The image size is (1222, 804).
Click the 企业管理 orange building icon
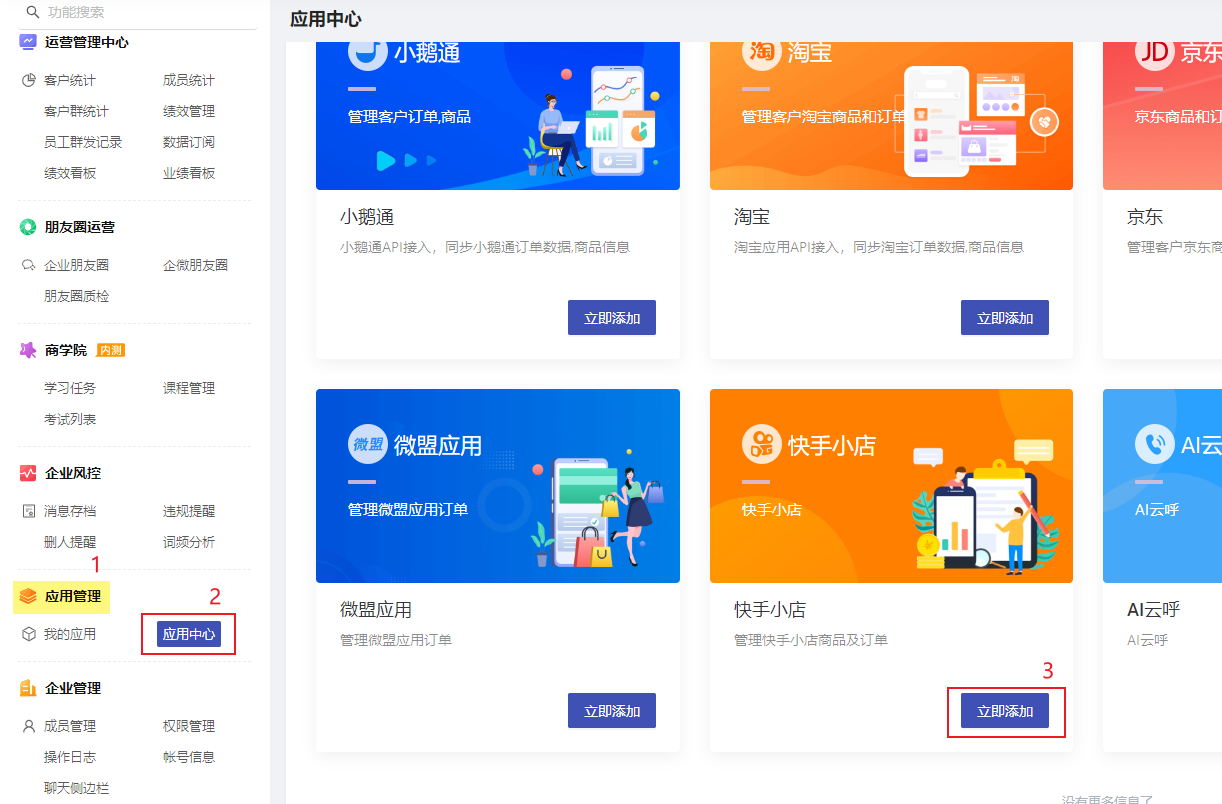click(28, 688)
